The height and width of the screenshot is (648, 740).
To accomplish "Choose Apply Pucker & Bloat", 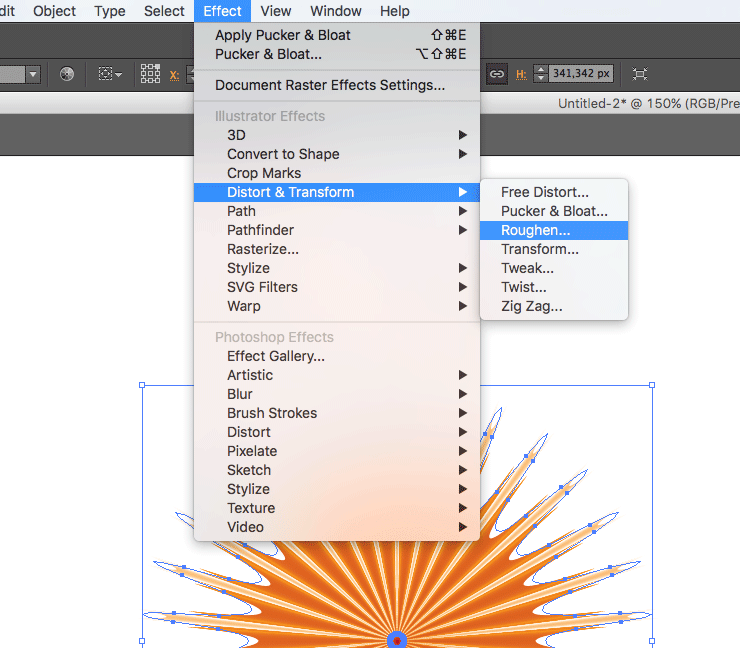I will click(283, 35).
